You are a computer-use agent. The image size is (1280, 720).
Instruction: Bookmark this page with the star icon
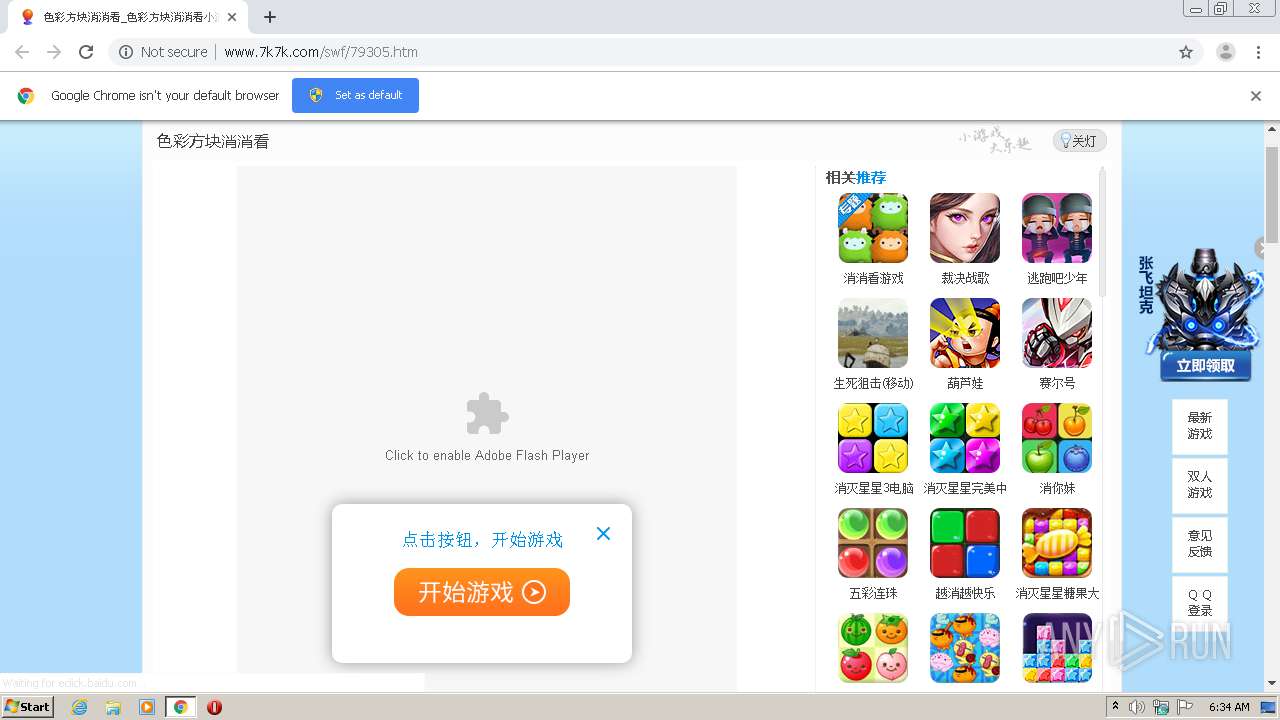click(1186, 52)
